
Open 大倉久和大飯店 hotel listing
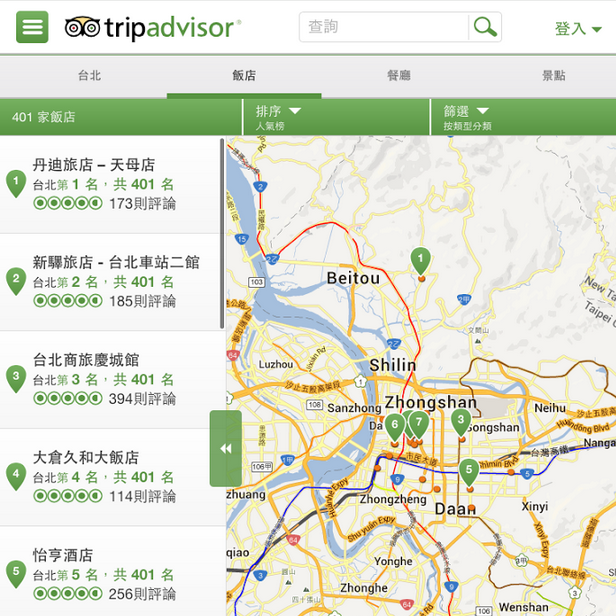tap(86, 458)
